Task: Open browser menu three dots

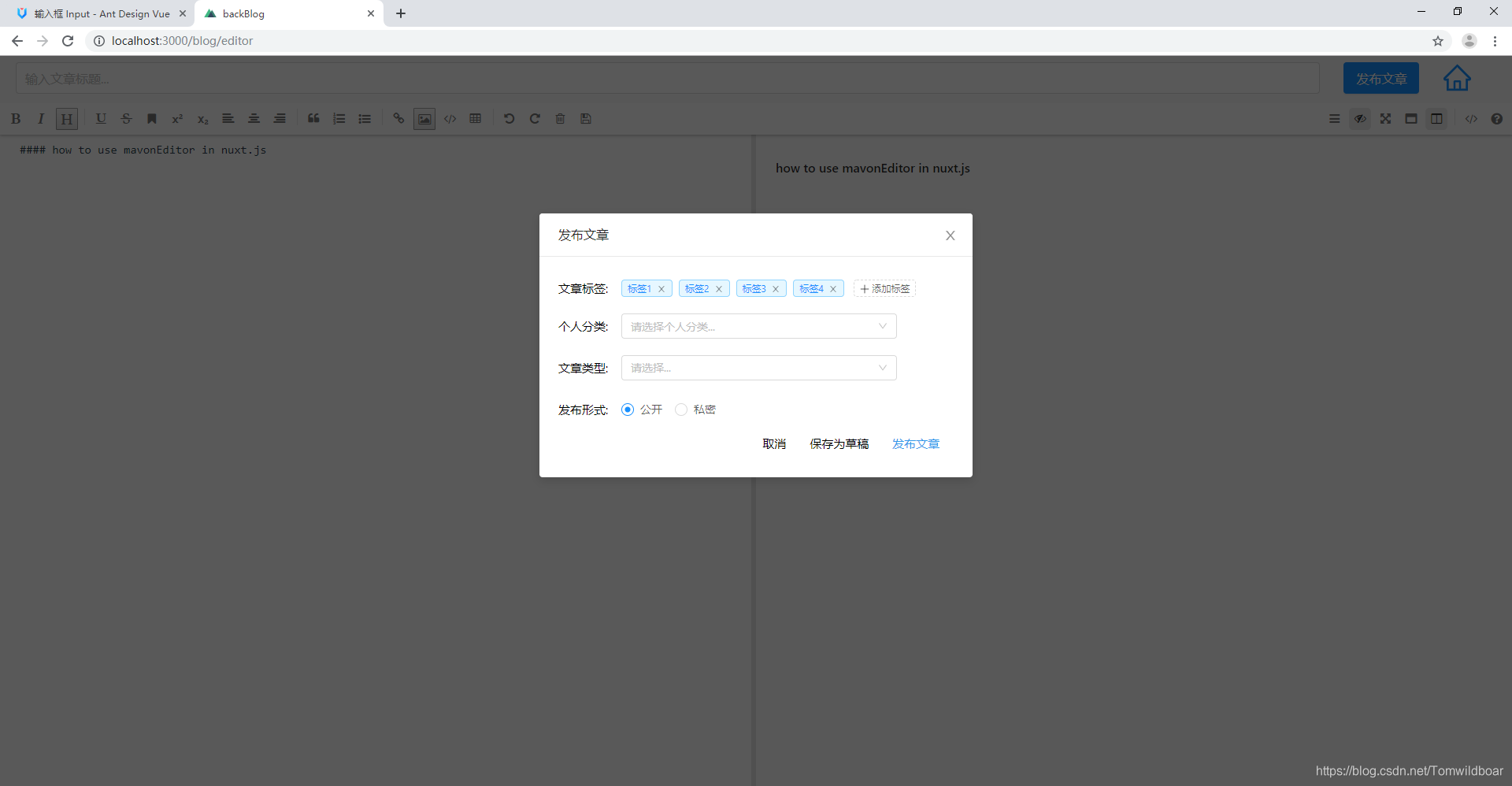Action: 1495,41
